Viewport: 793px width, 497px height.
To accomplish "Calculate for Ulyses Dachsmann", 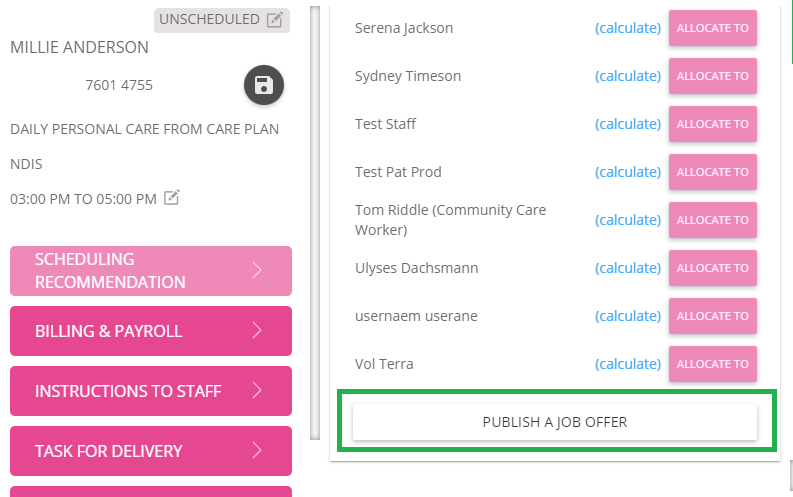I will coord(628,268).
